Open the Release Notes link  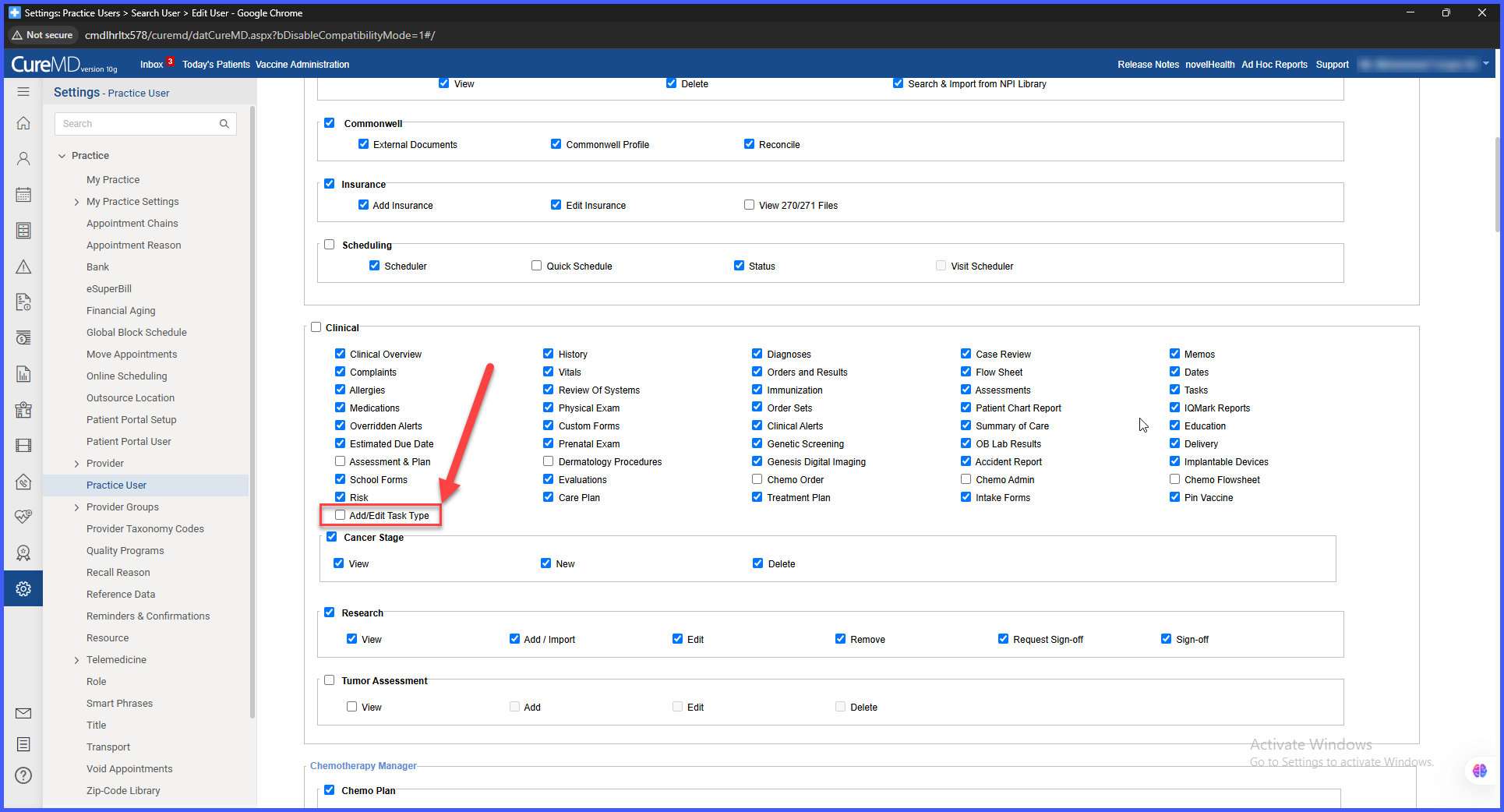tap(1148, 65)
